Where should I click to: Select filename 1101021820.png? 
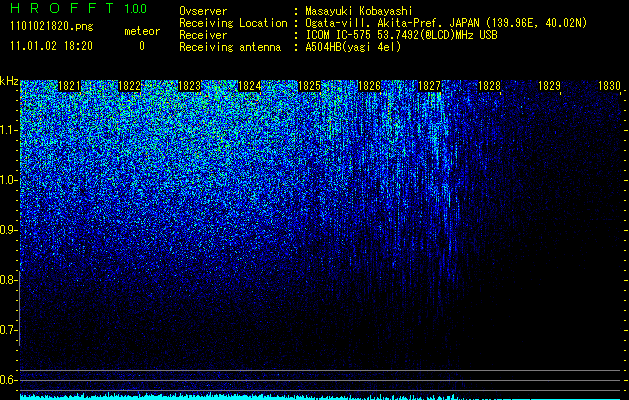[x=52, y=26]
